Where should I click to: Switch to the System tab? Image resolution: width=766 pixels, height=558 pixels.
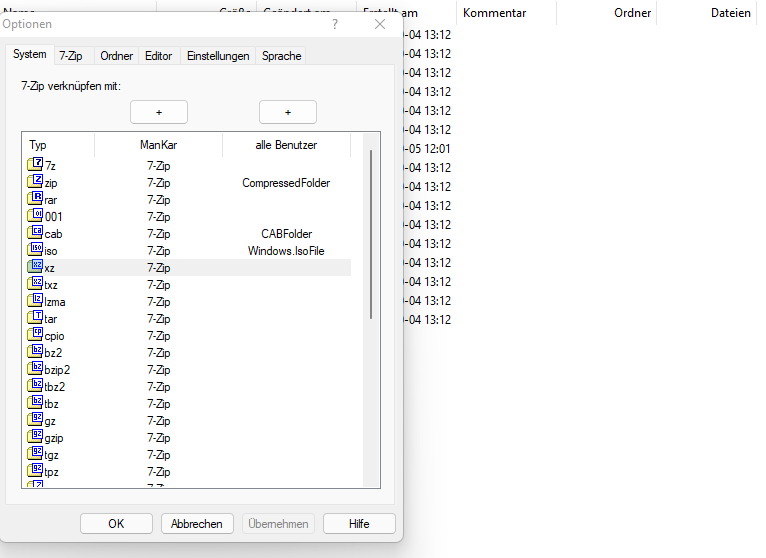click(x=30, y=54)
